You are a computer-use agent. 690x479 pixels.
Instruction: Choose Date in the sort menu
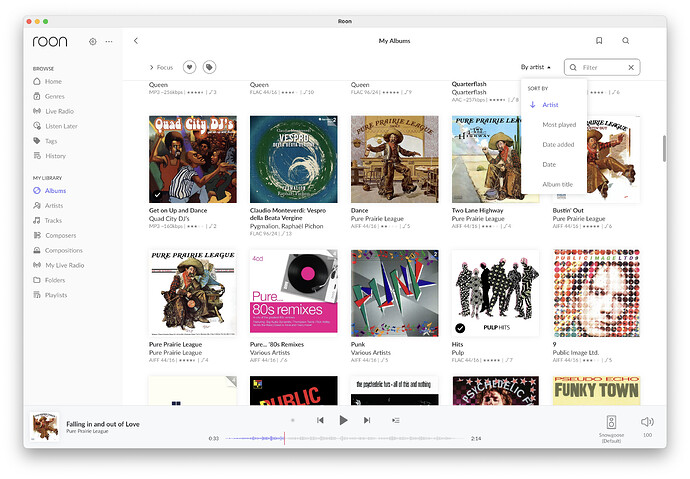pos(549,164)
